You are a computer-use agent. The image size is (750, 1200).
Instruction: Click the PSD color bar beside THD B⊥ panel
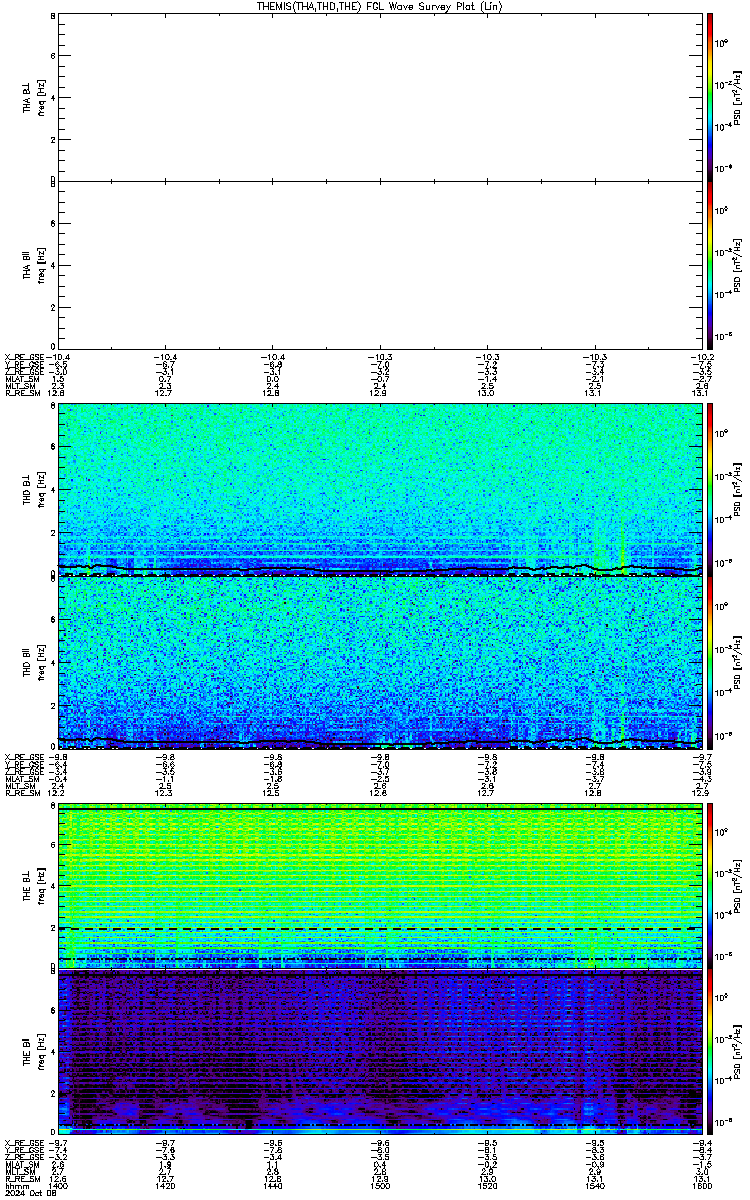(710, 489)
